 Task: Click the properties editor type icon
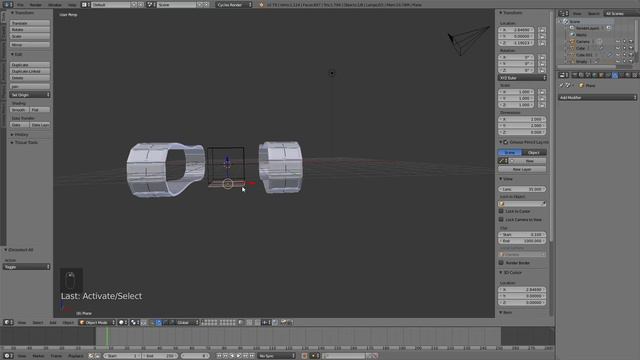click(x=564, y=75)
